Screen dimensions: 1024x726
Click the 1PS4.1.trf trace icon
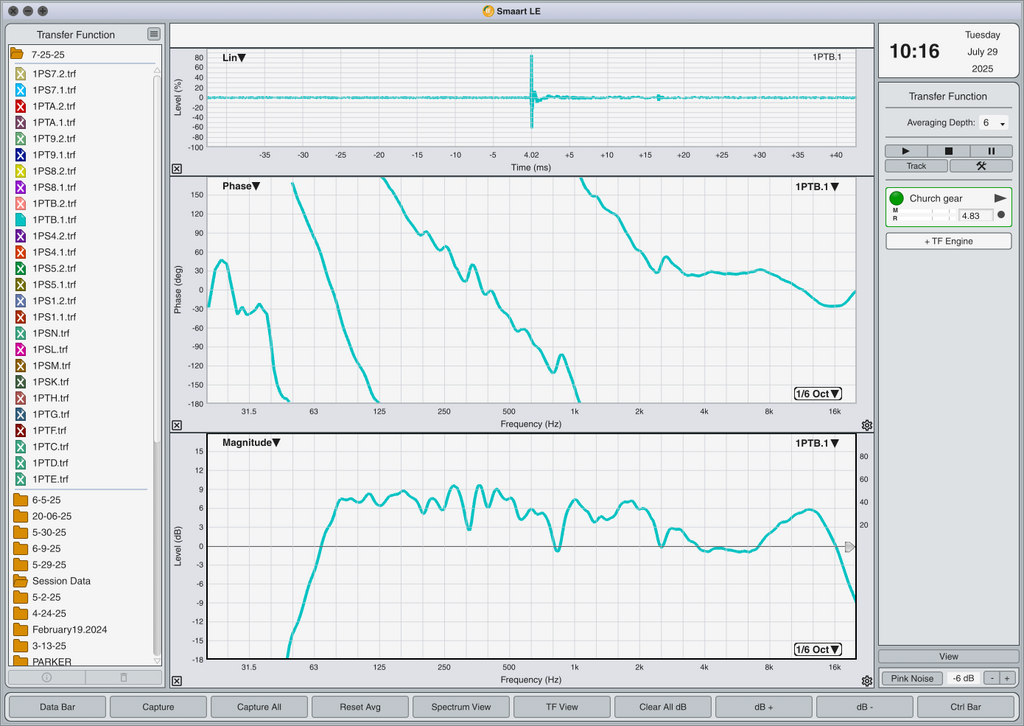pos(20,252)
